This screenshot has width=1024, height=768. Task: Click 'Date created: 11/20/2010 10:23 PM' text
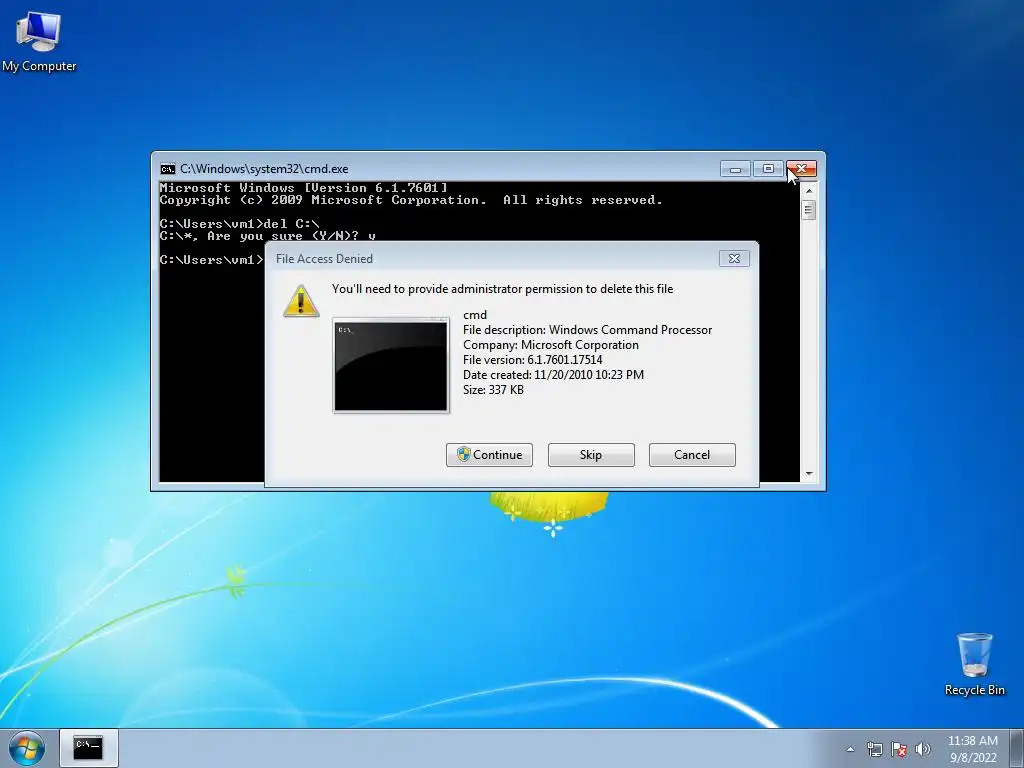pyautogui.click(x=553, y=375)
